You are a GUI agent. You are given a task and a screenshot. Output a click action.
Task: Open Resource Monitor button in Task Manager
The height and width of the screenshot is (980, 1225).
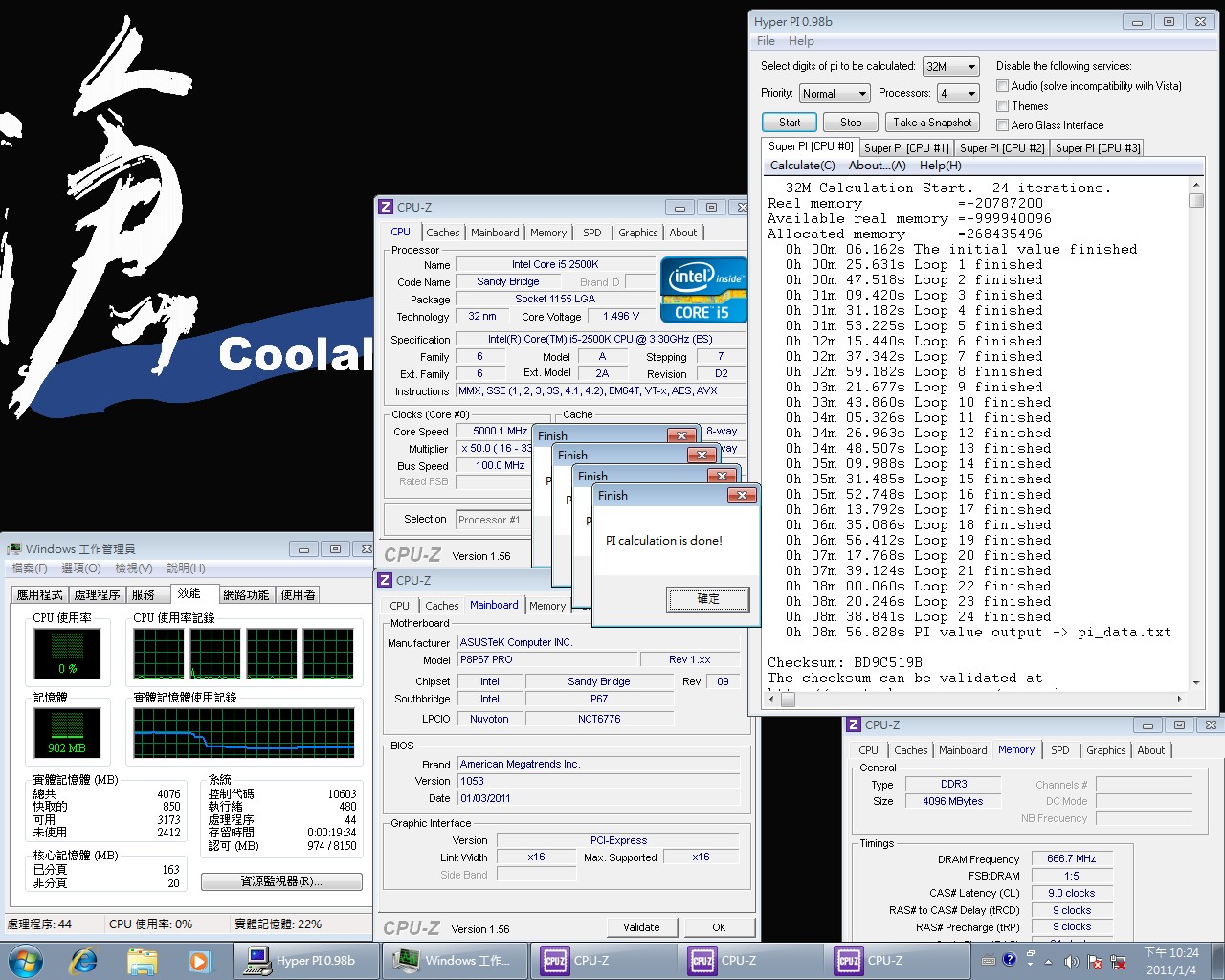tap(281, 881)
